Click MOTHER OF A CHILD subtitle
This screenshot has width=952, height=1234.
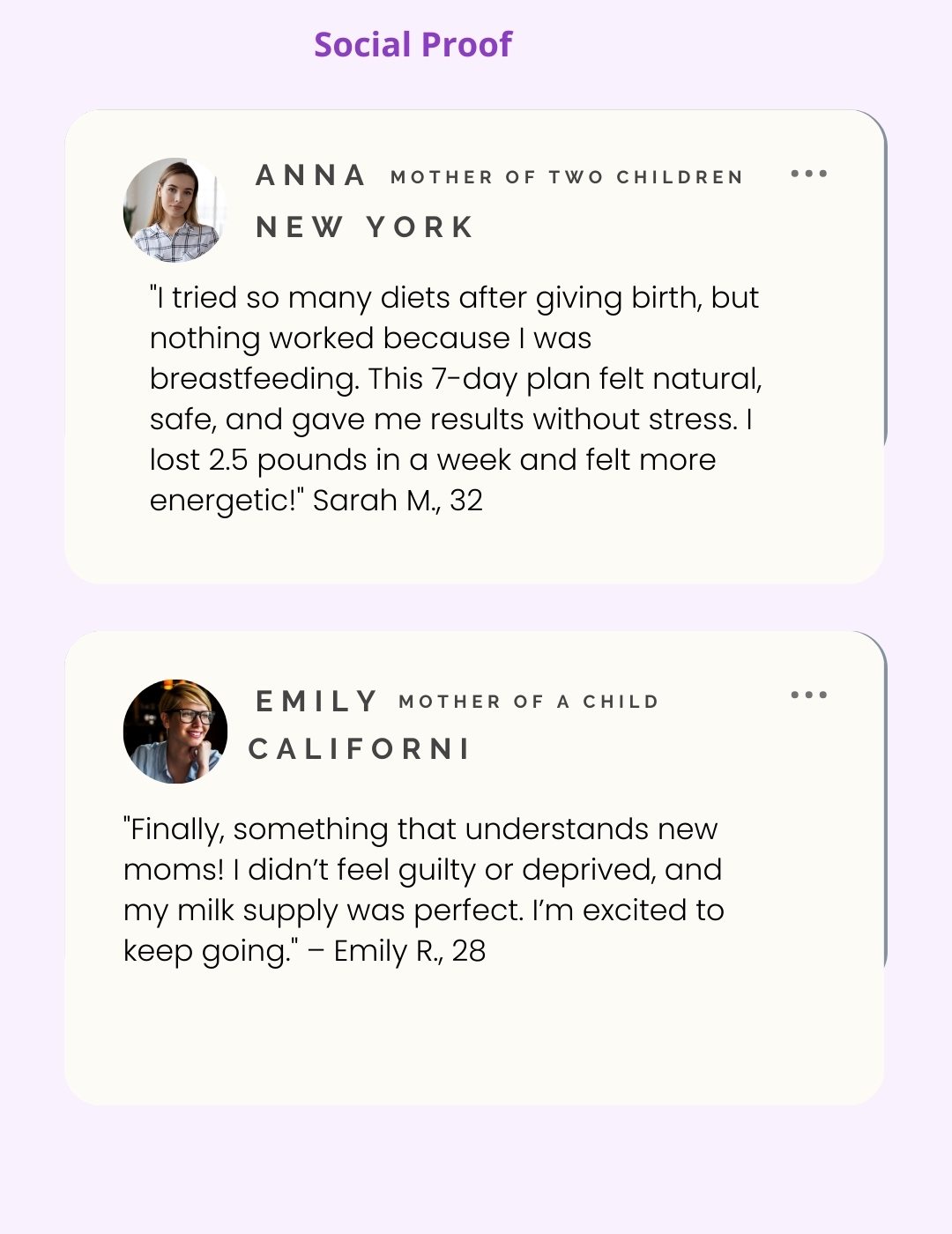tap(528, 702)
